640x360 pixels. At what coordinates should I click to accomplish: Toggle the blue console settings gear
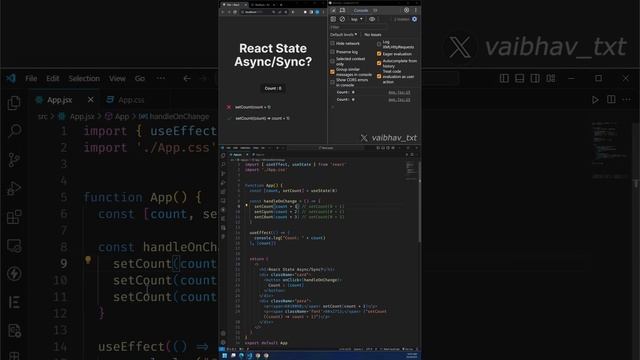[414, 19]
